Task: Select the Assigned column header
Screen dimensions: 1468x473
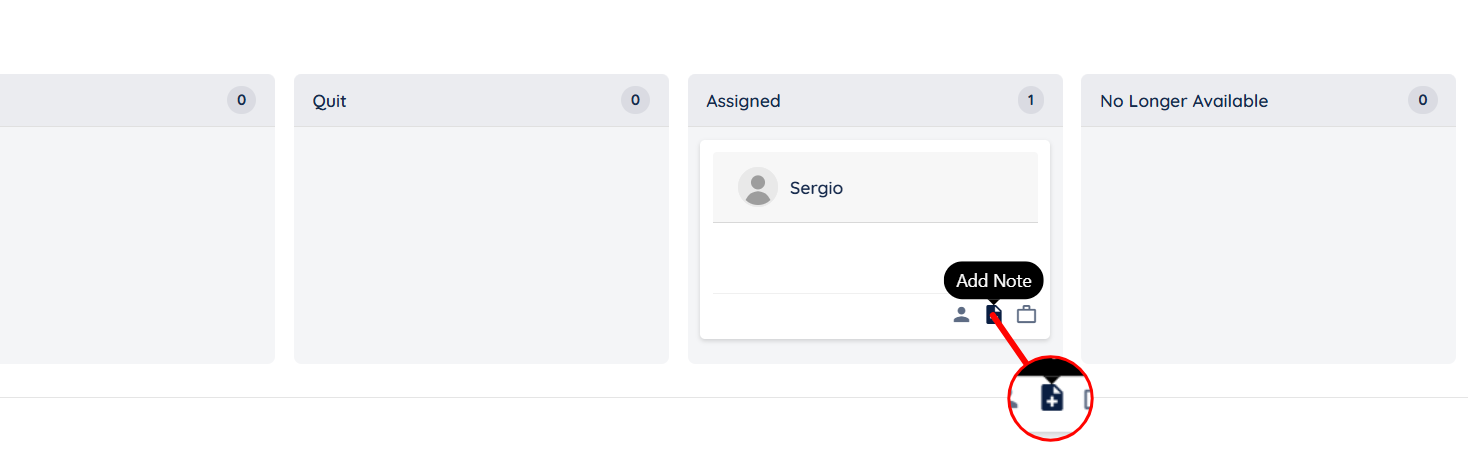Action: tap(743, 101)
